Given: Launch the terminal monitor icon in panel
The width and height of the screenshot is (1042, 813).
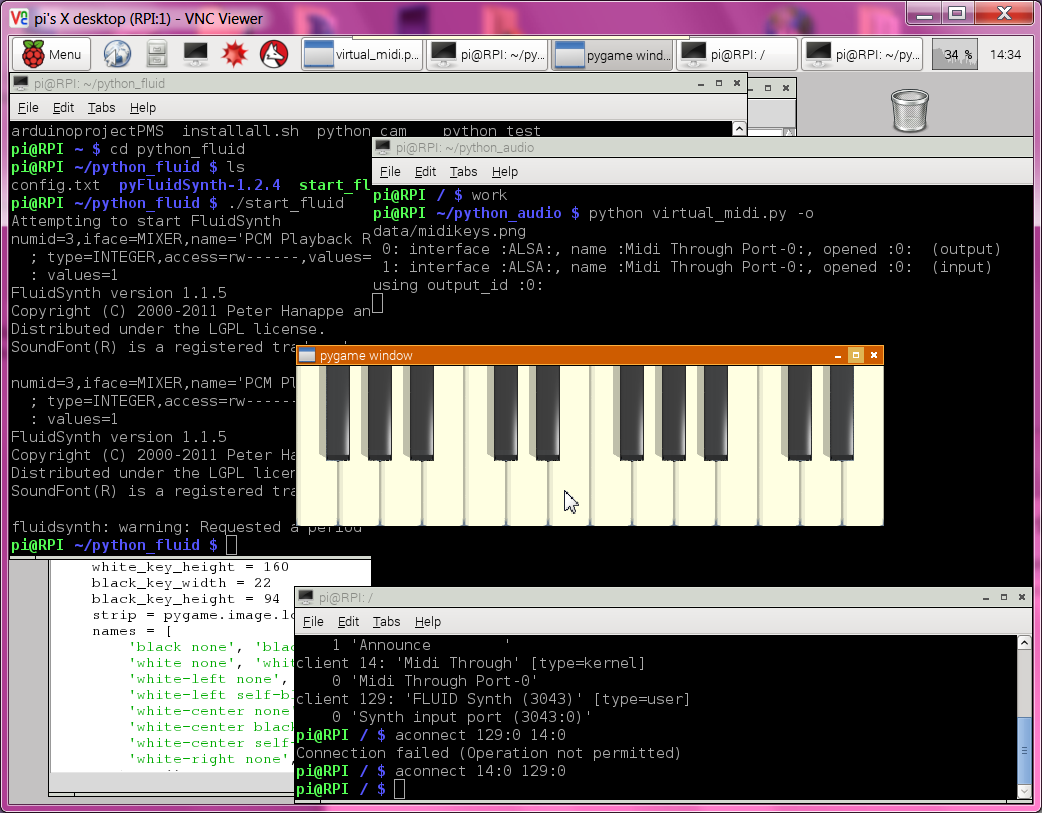Looking at the screenshot, I should click(195, 55).
